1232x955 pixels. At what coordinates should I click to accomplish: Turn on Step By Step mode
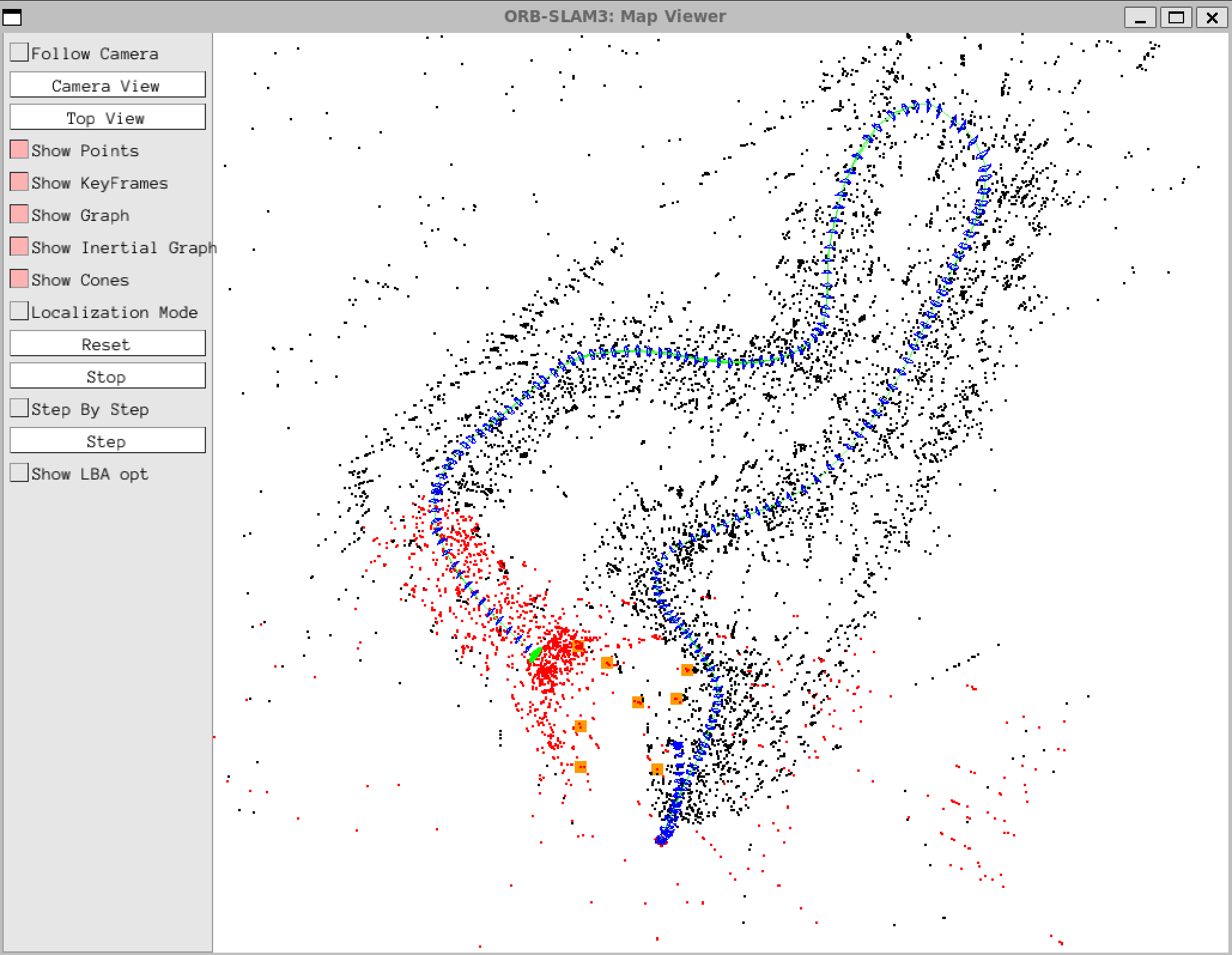click(19, 408)
